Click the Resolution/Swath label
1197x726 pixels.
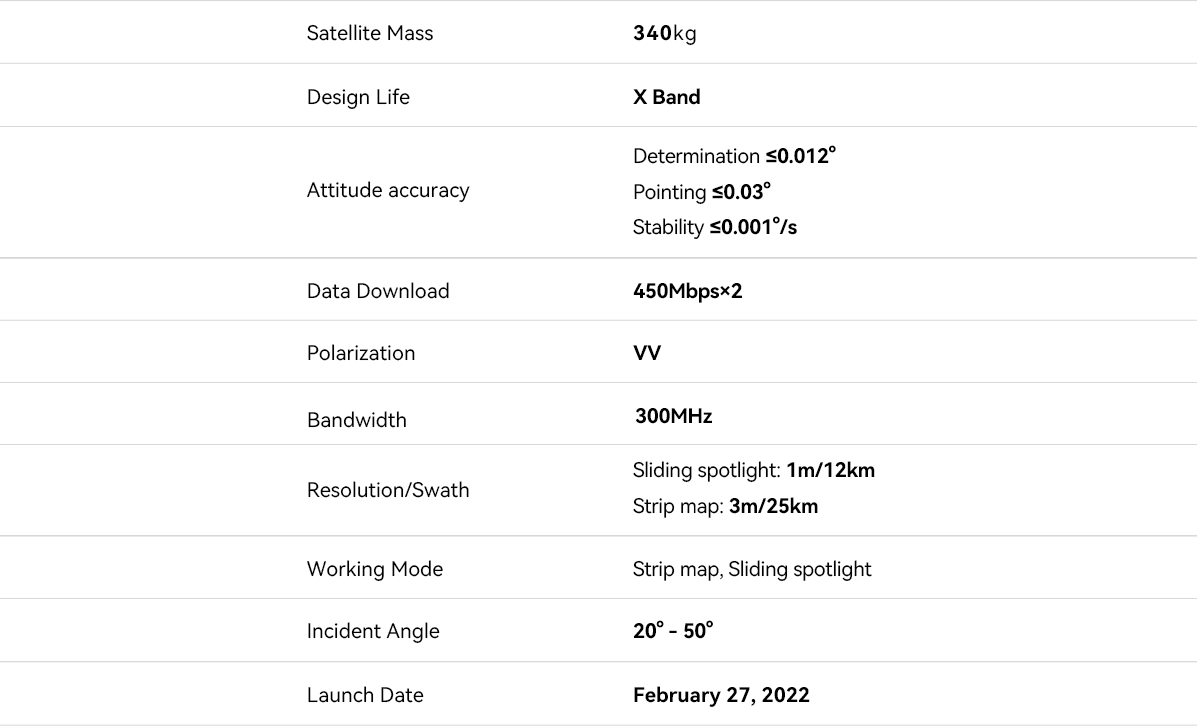pyautogui.click(x=388, y=490)
